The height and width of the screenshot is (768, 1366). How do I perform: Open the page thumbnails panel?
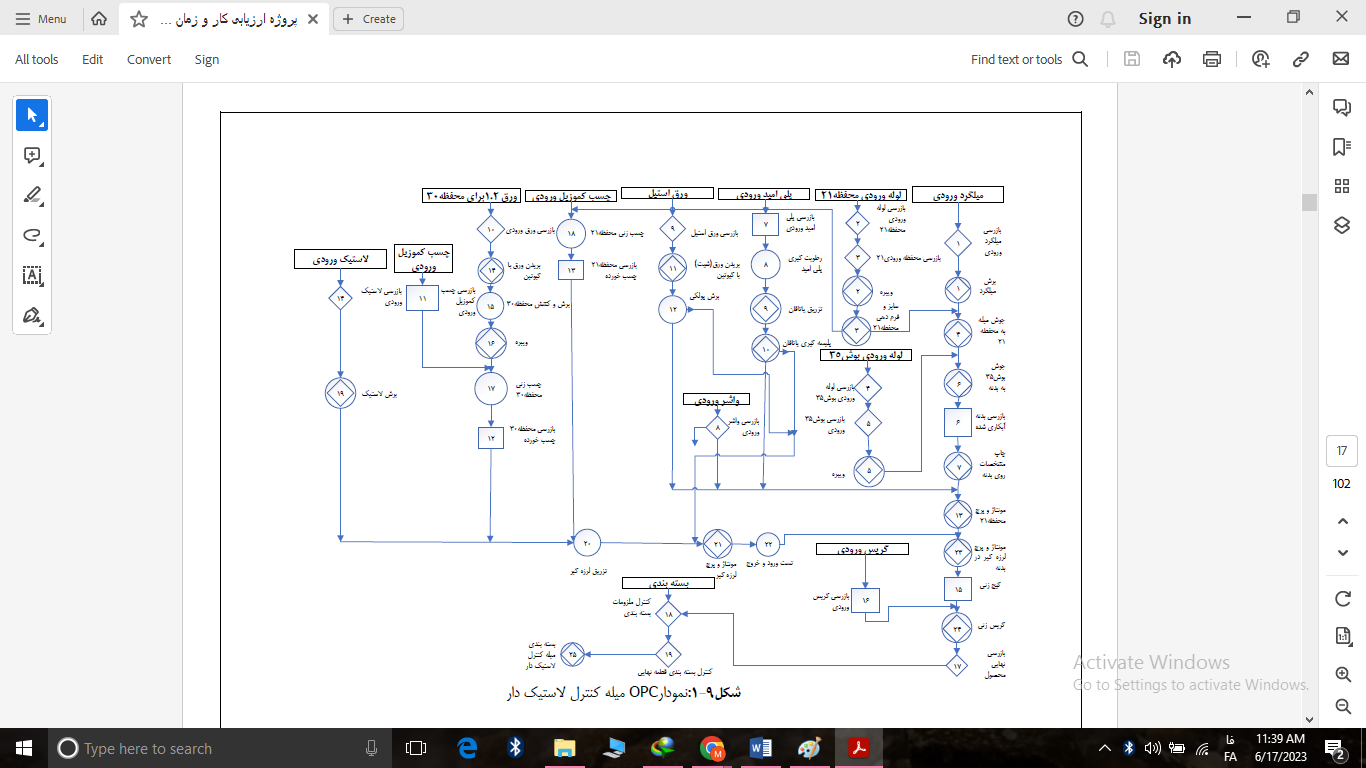[x=1342, y=186]
